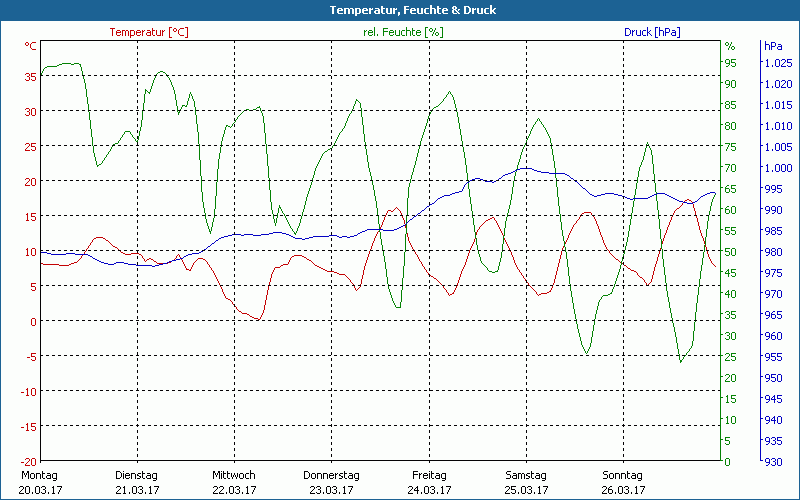Select the date '26.03.17'
The height and width of the screenshot is (500, 800).
pos(623,490)
